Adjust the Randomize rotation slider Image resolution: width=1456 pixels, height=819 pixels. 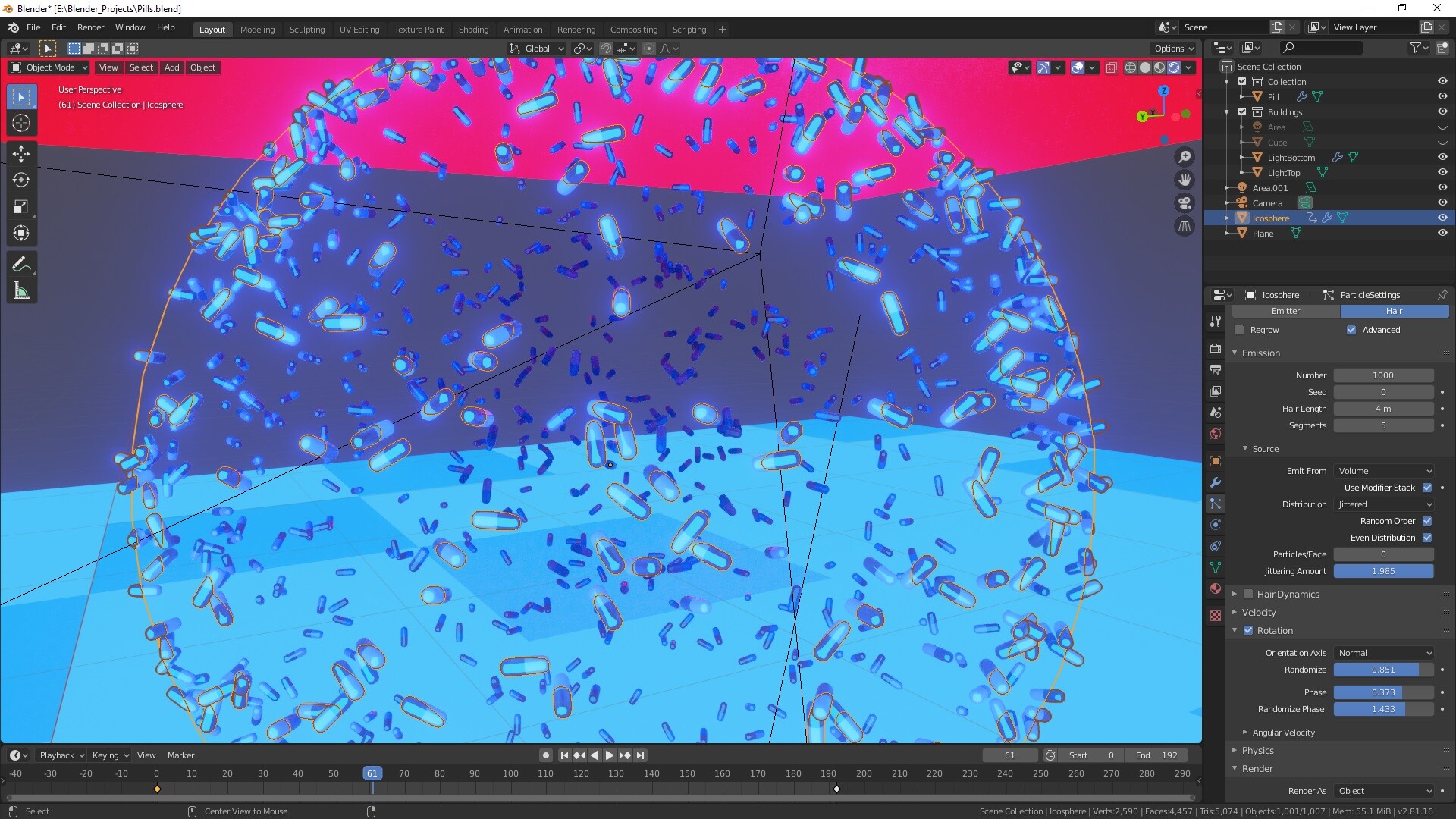(x=1384, y=670)
